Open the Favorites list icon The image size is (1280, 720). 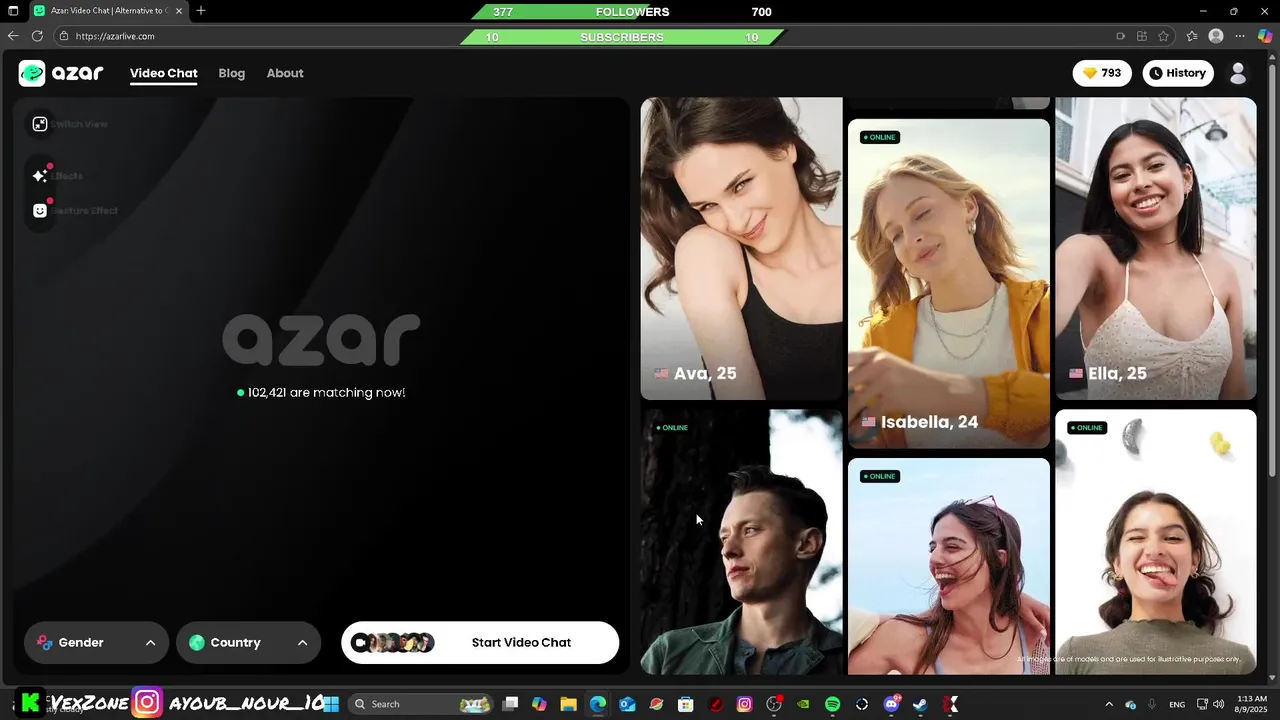click(x=1192, y=36)
